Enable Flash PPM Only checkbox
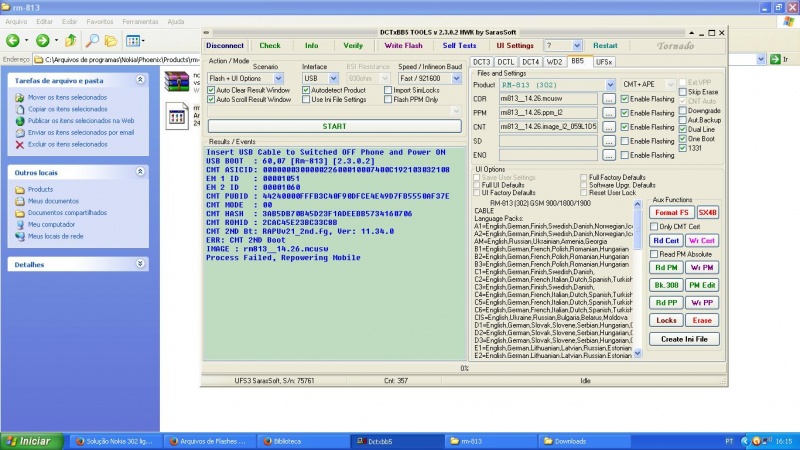The image size is (800, 450). (388, 99)
